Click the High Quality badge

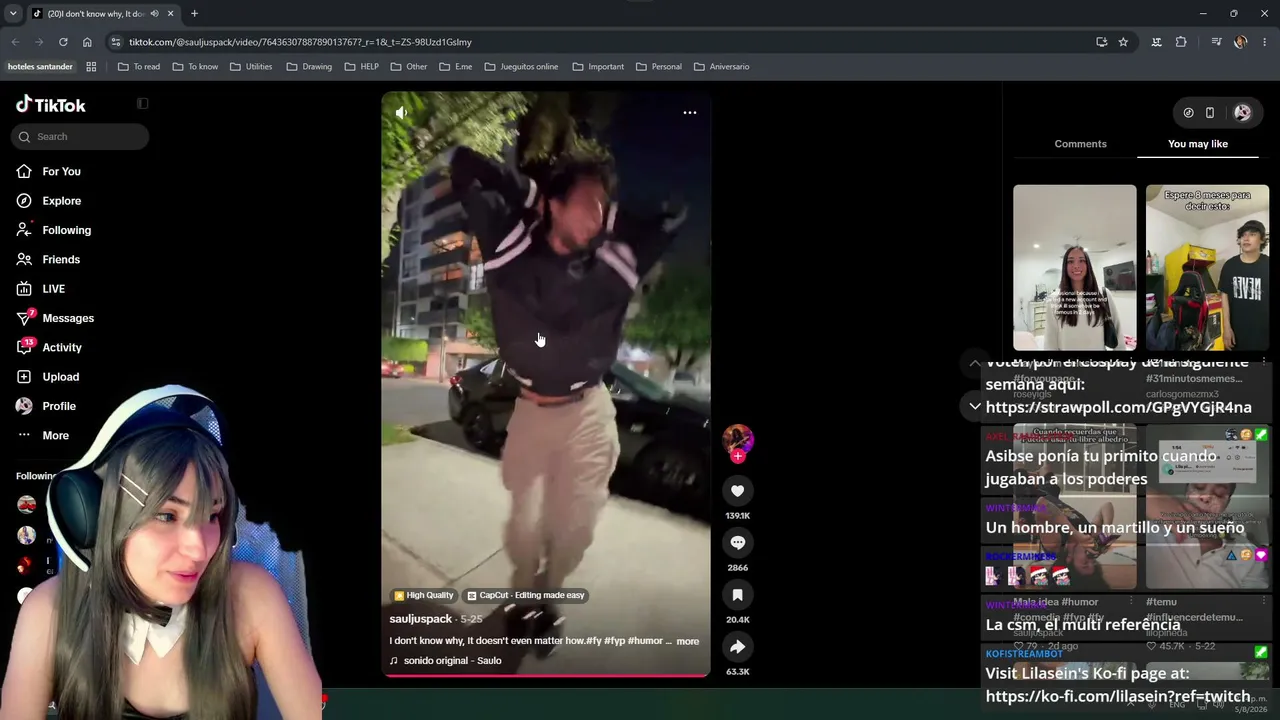click(424, 595)
